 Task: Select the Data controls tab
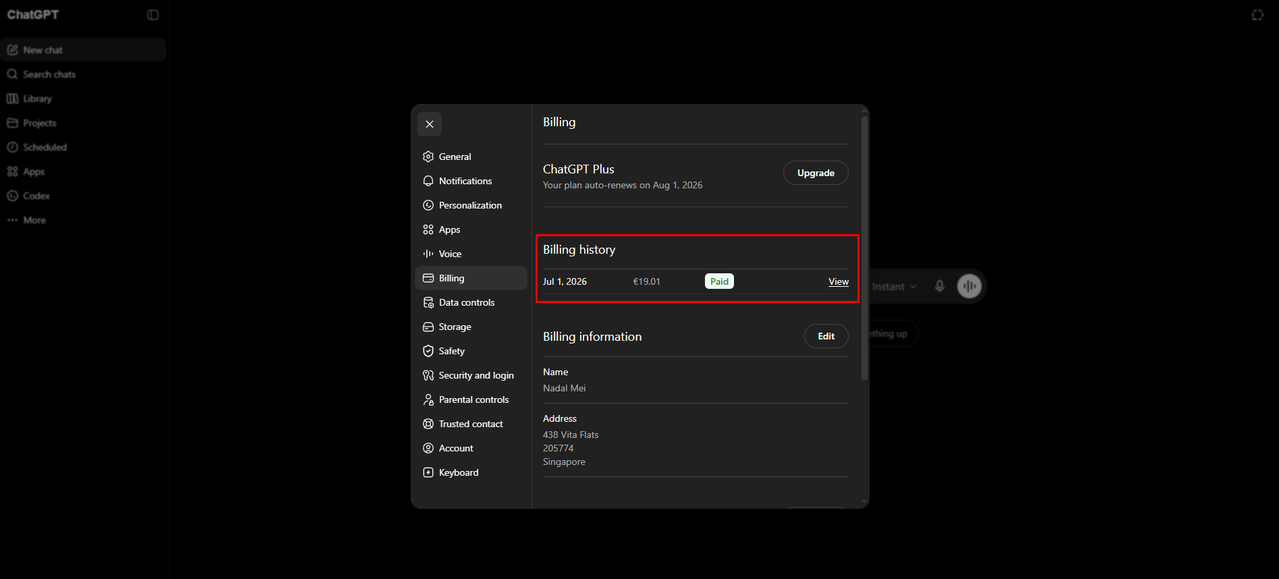tap(471, 303)
